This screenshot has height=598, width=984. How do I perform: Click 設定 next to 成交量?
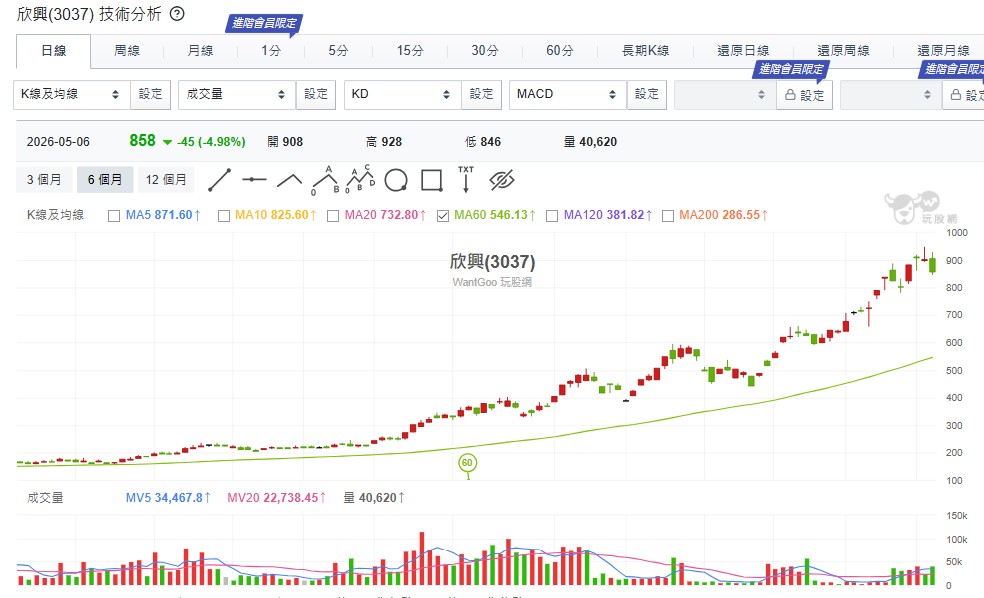coord(316,95)
